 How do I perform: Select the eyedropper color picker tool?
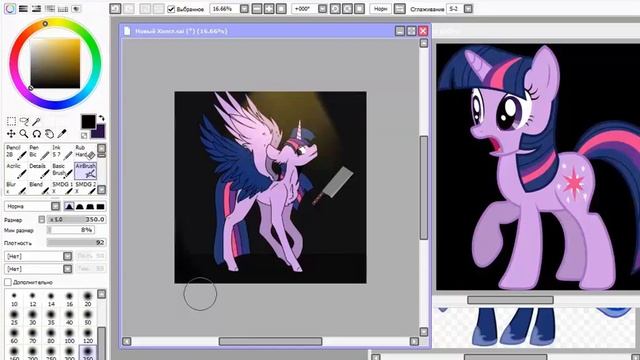click(x=62, y=133)
